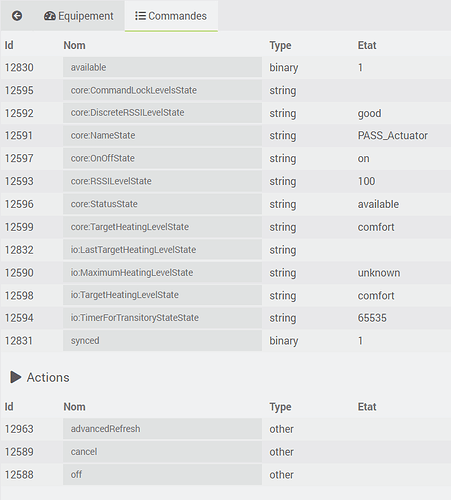Click the '65535' timer state value
This screenshot has width=451, height=500.
pos(372,318)
